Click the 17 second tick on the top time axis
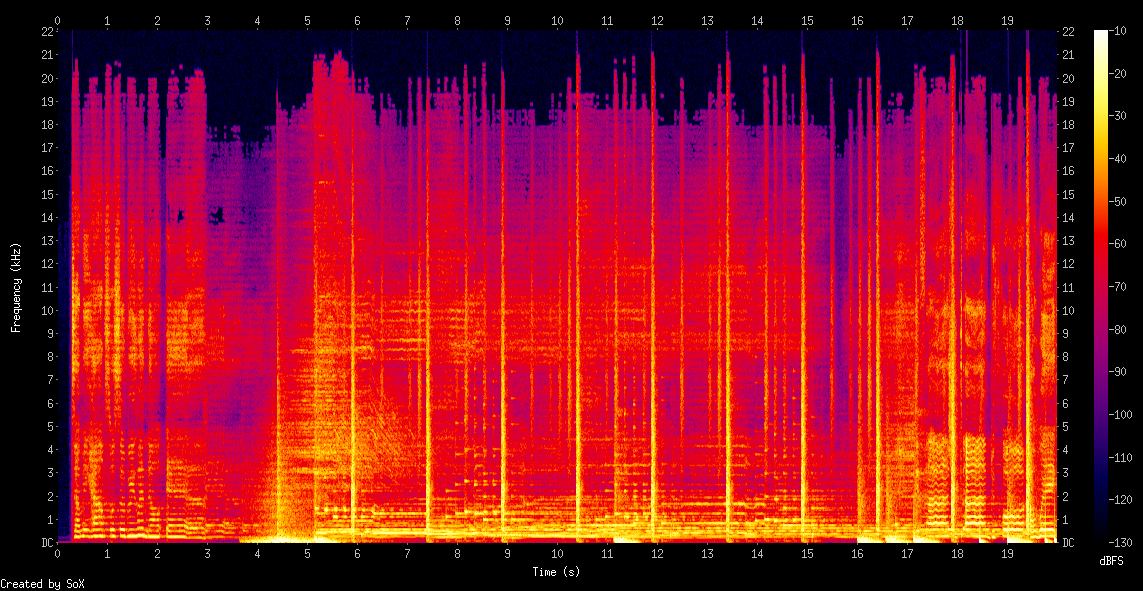1143x591 pixels. (x=907, y=21)
